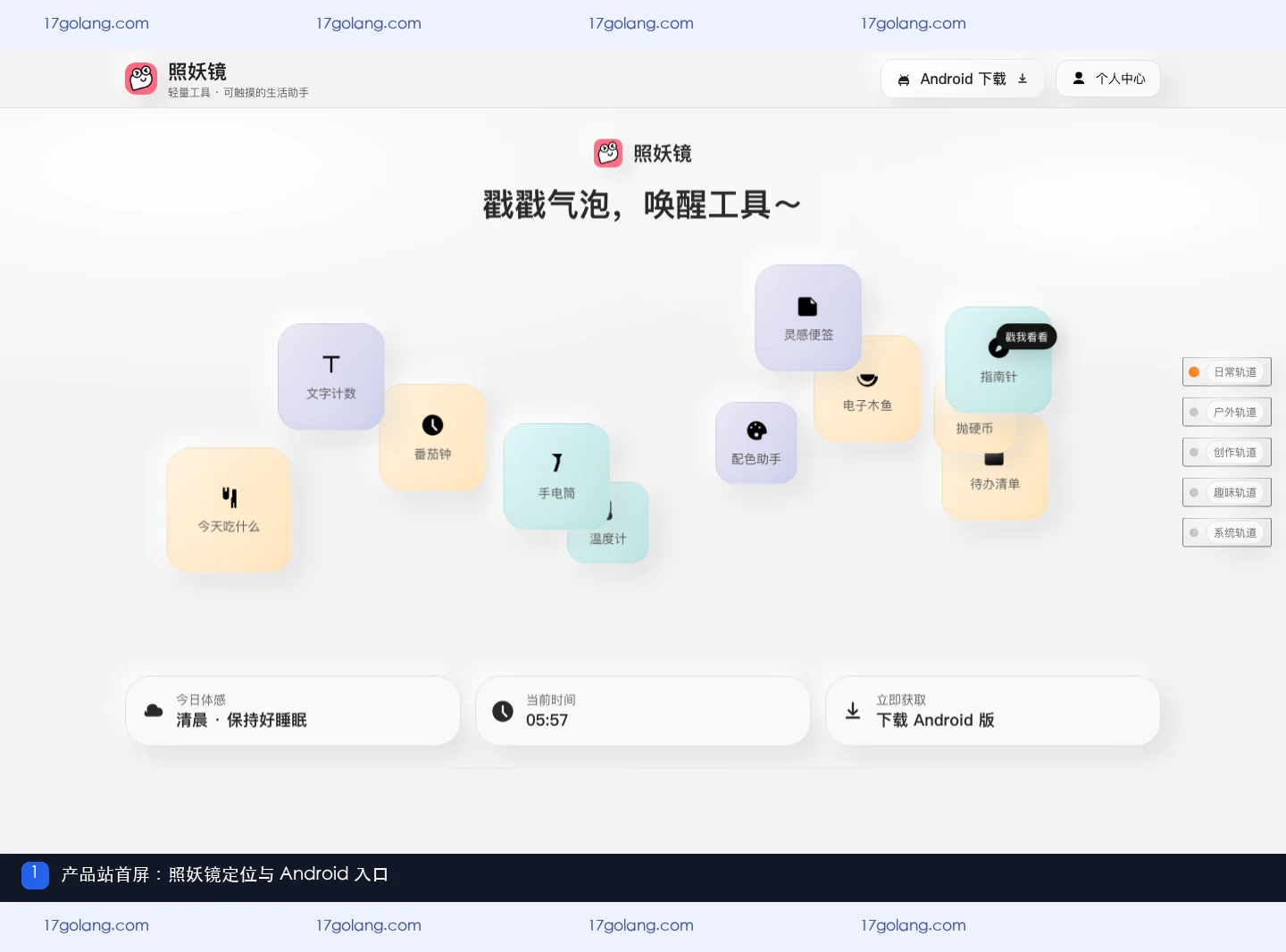Click the download icon in 立即获取 card
Image resolution: width=1286 pixels, height=952 pixels.
click(x=853, y=711)
